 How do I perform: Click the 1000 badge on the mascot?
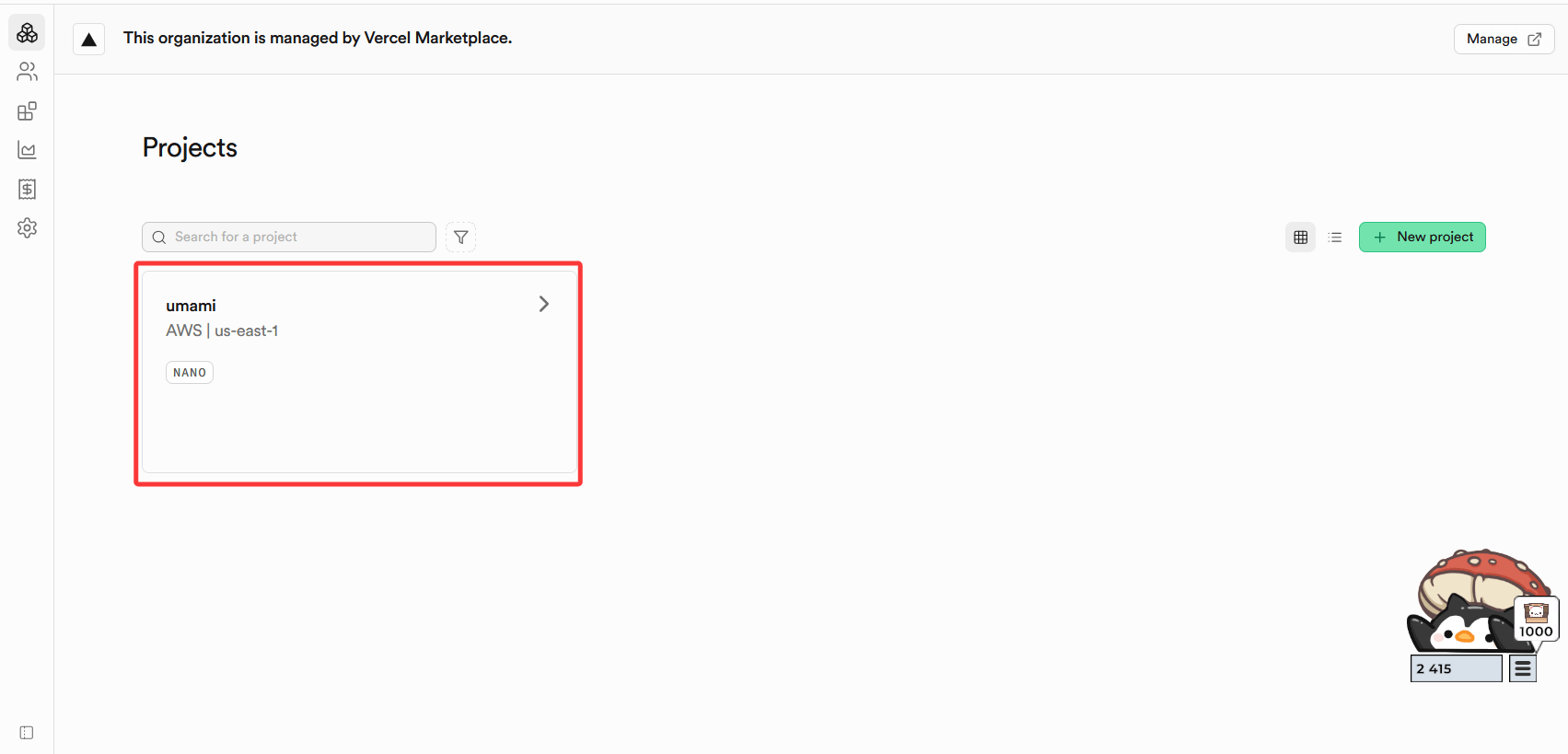coord(1536,621)
